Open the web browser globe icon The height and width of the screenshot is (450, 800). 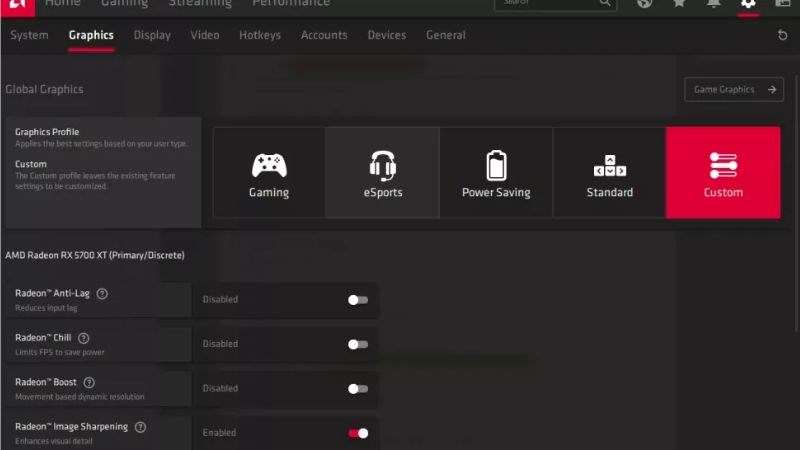coord(645,4)
